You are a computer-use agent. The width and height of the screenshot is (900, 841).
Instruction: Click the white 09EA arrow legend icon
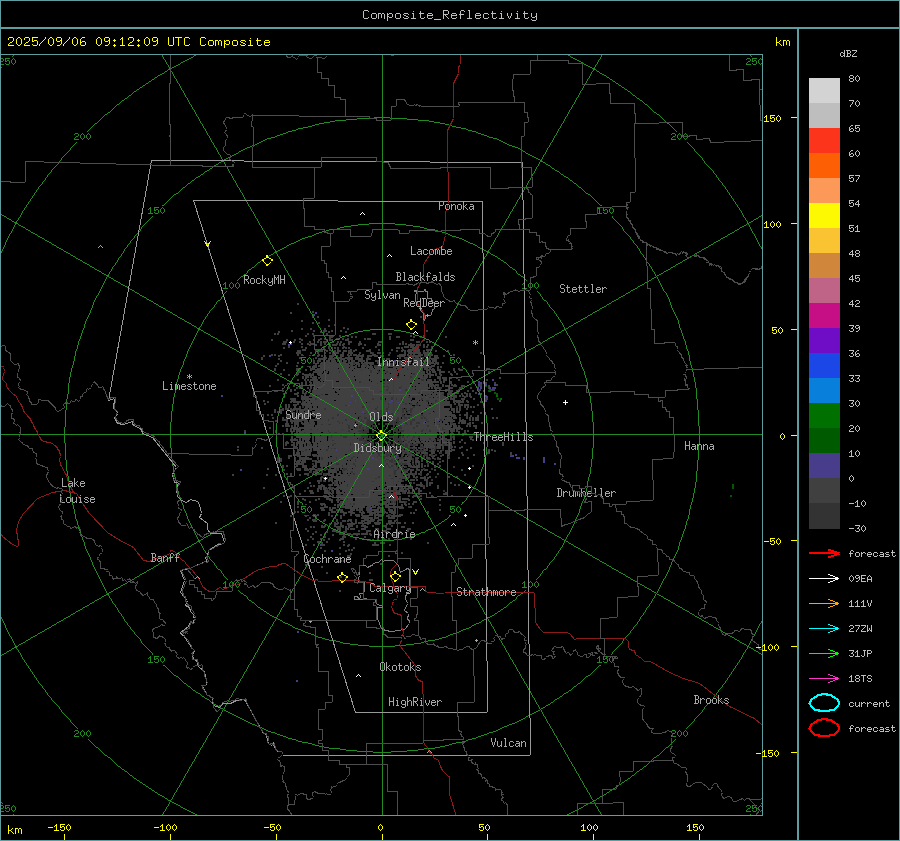824,579
